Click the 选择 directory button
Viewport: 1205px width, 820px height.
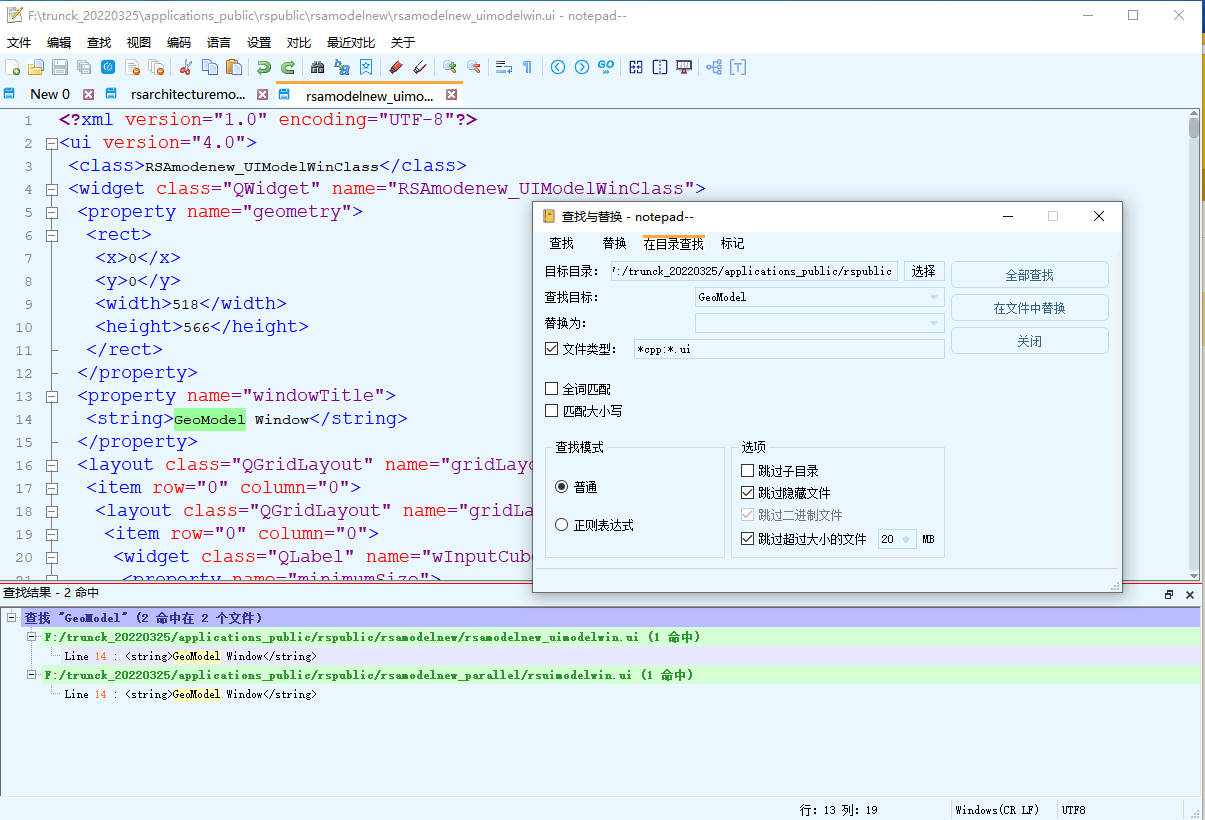tap(924, 271)
